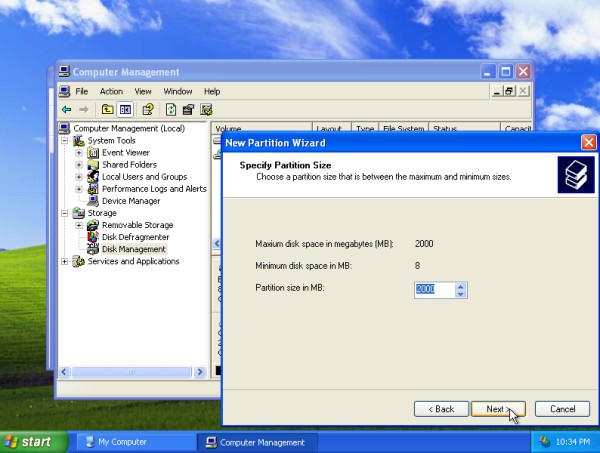This screenshot has height=453, width=600.
Task: Expand the Performance Logs and Alerts node
Action: pyautogui.click(x=79, y=189)
